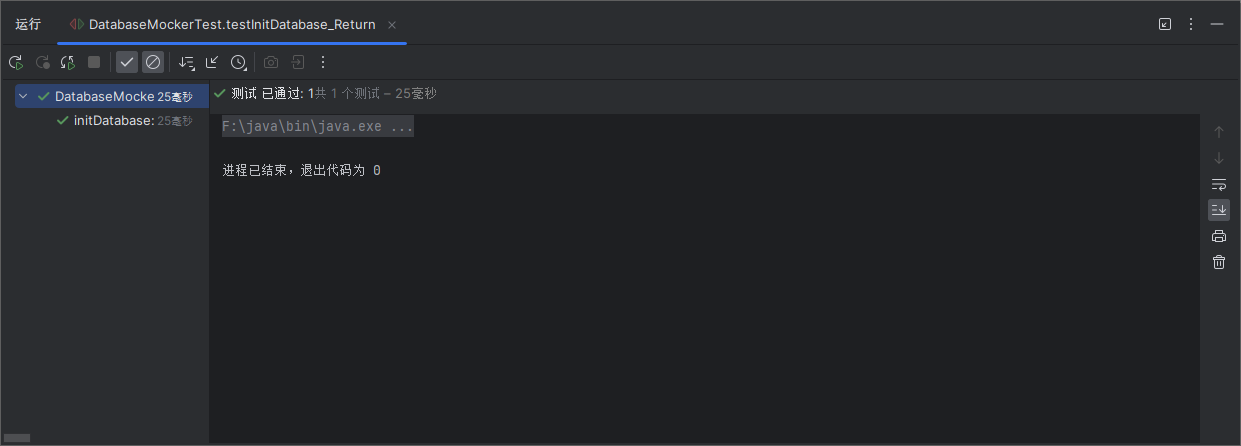Clear console with the trash icon

1218,262
